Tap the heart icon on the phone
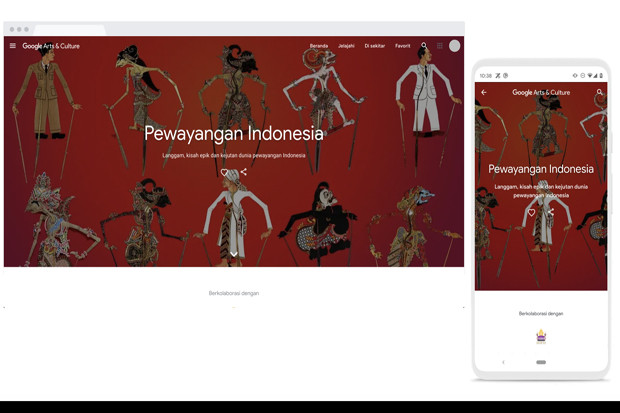Viewport: 620px width, 413px height. click(x=531, y=212)
